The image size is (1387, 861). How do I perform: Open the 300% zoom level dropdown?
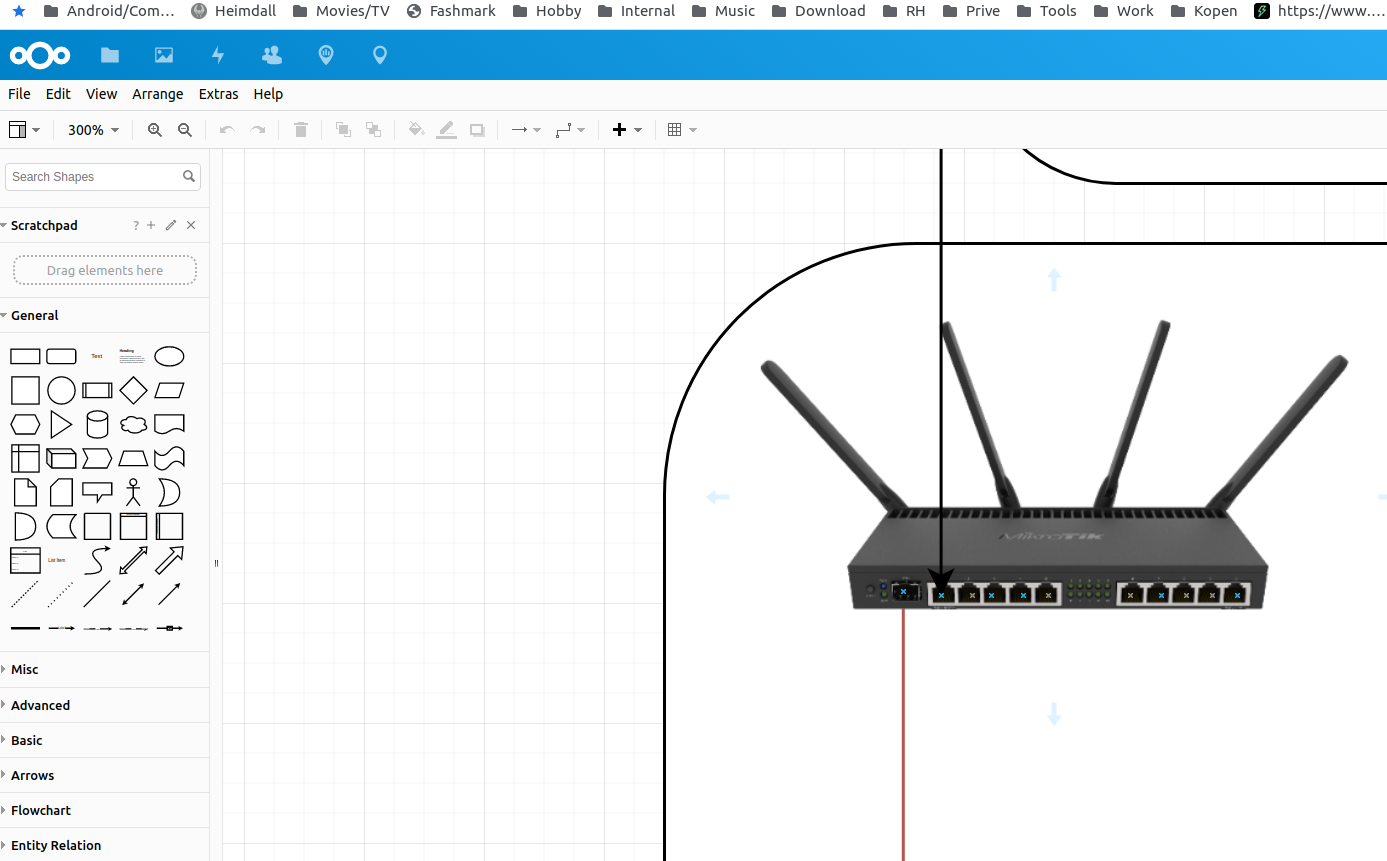click(94, 130)
